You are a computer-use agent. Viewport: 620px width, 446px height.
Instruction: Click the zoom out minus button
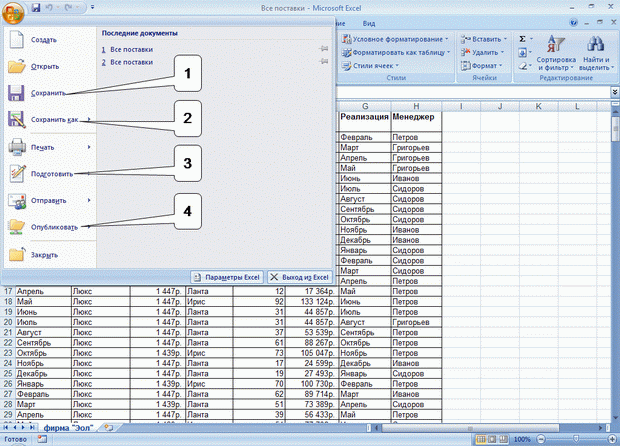coord(541,439)
